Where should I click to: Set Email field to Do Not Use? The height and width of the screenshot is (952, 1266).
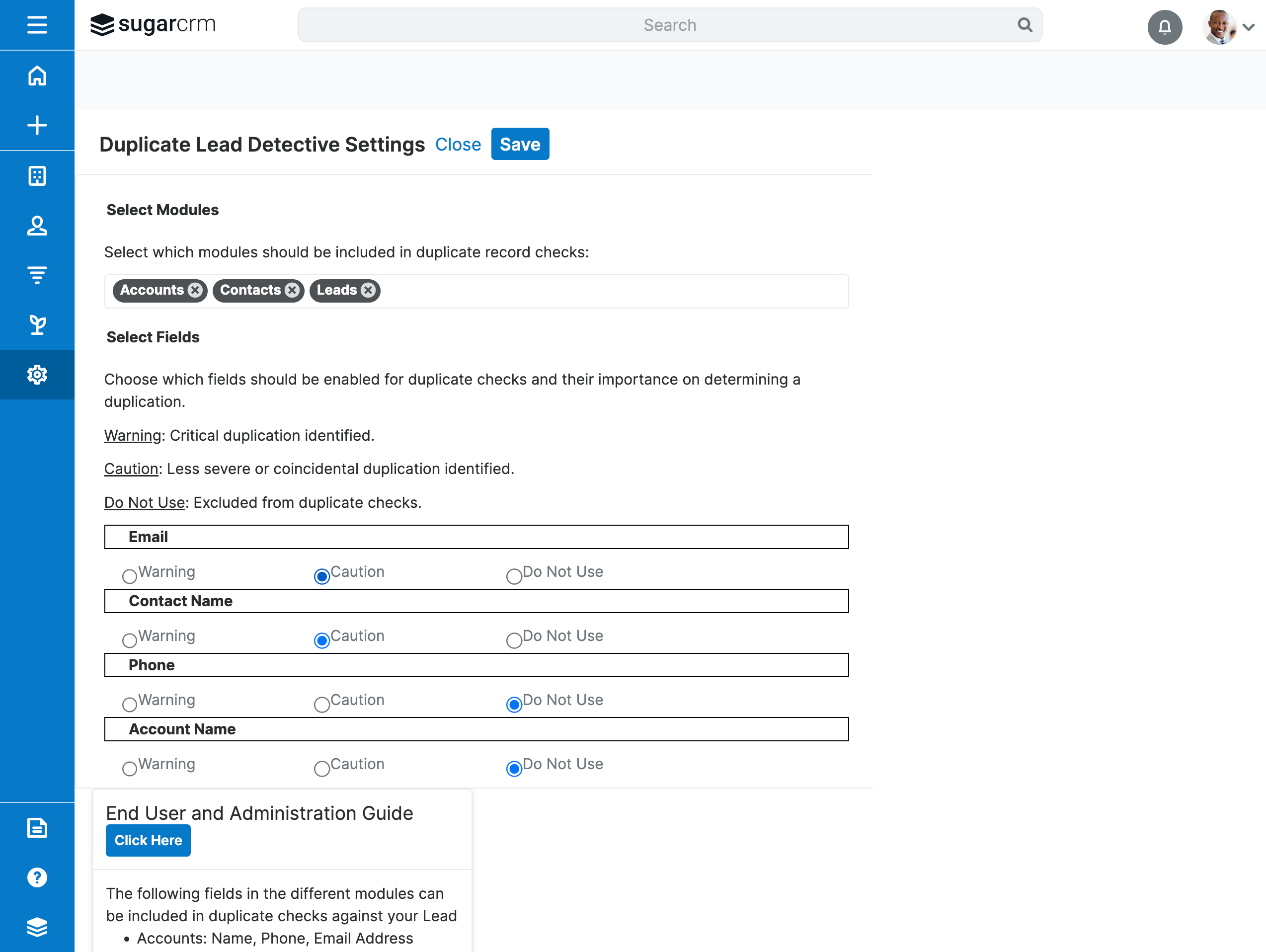point(514,576)
